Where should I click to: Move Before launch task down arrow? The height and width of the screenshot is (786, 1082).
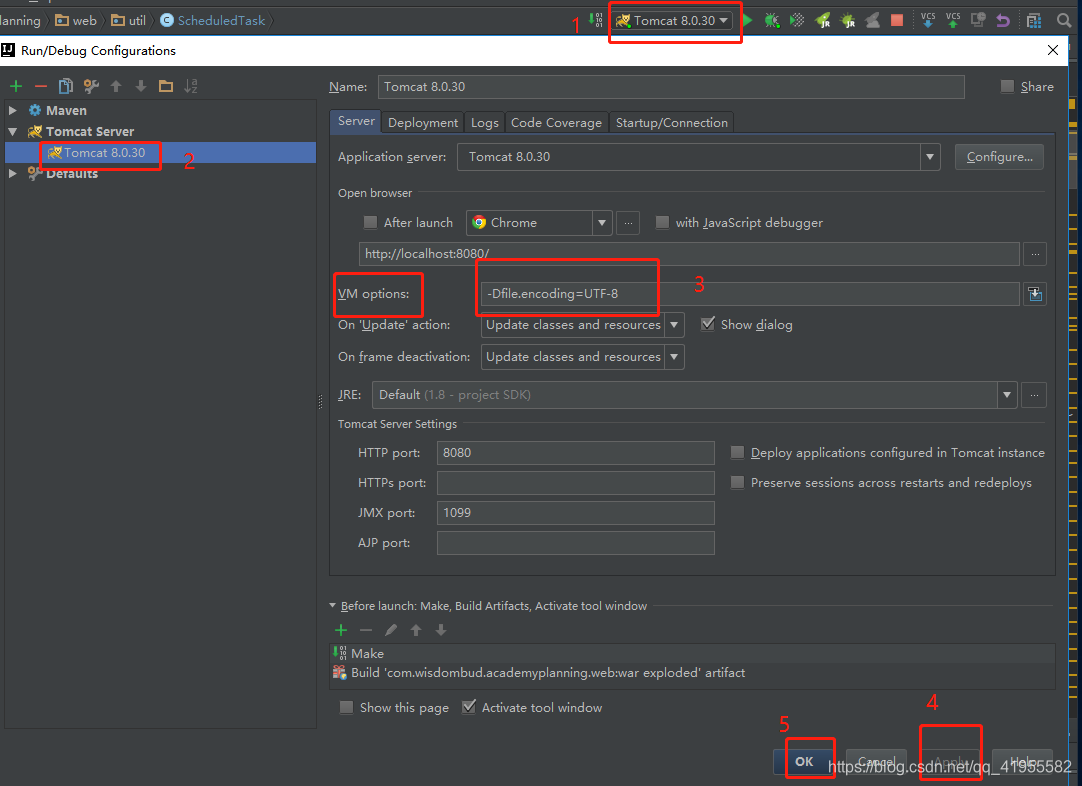click(441, 630)
